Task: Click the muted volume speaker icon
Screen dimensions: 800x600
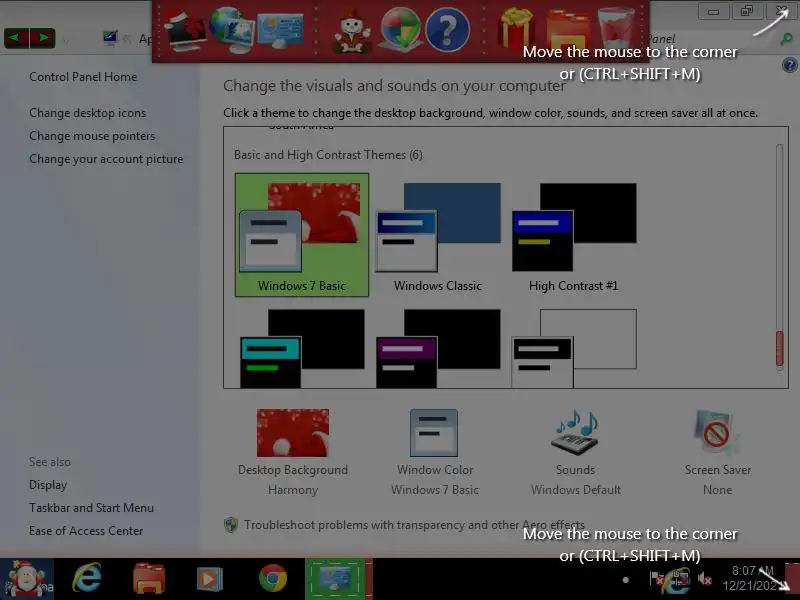Action: point(705,579)
